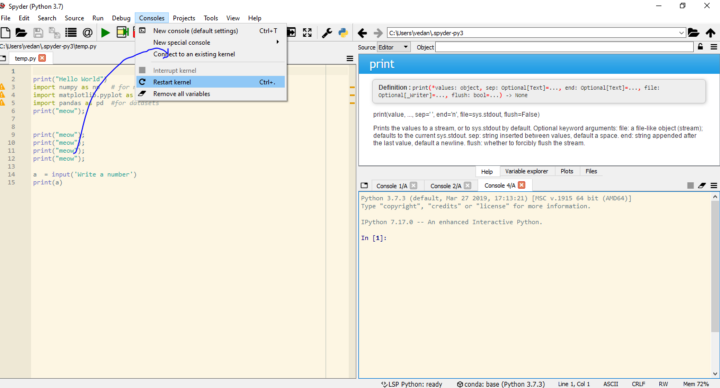Save the current file via floppy icon
Viewport: 720px width, 388px height.
(38, 33)
